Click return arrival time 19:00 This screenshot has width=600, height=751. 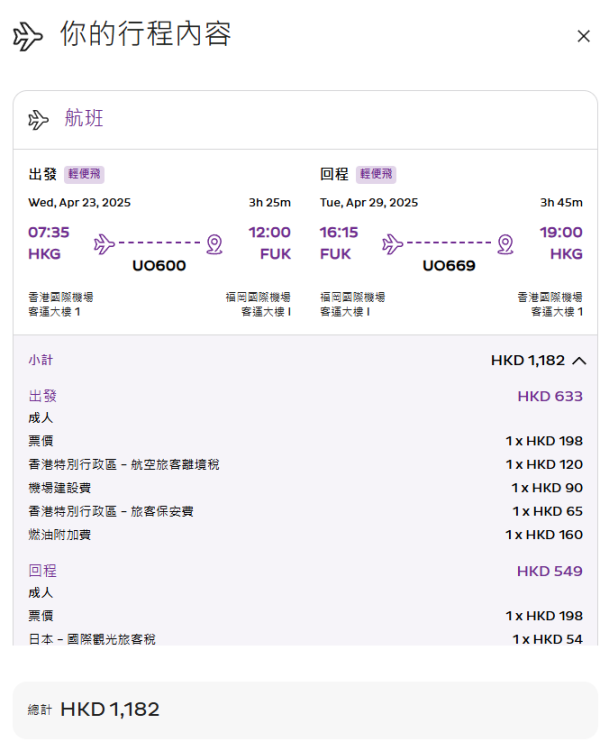pos(561,232)
